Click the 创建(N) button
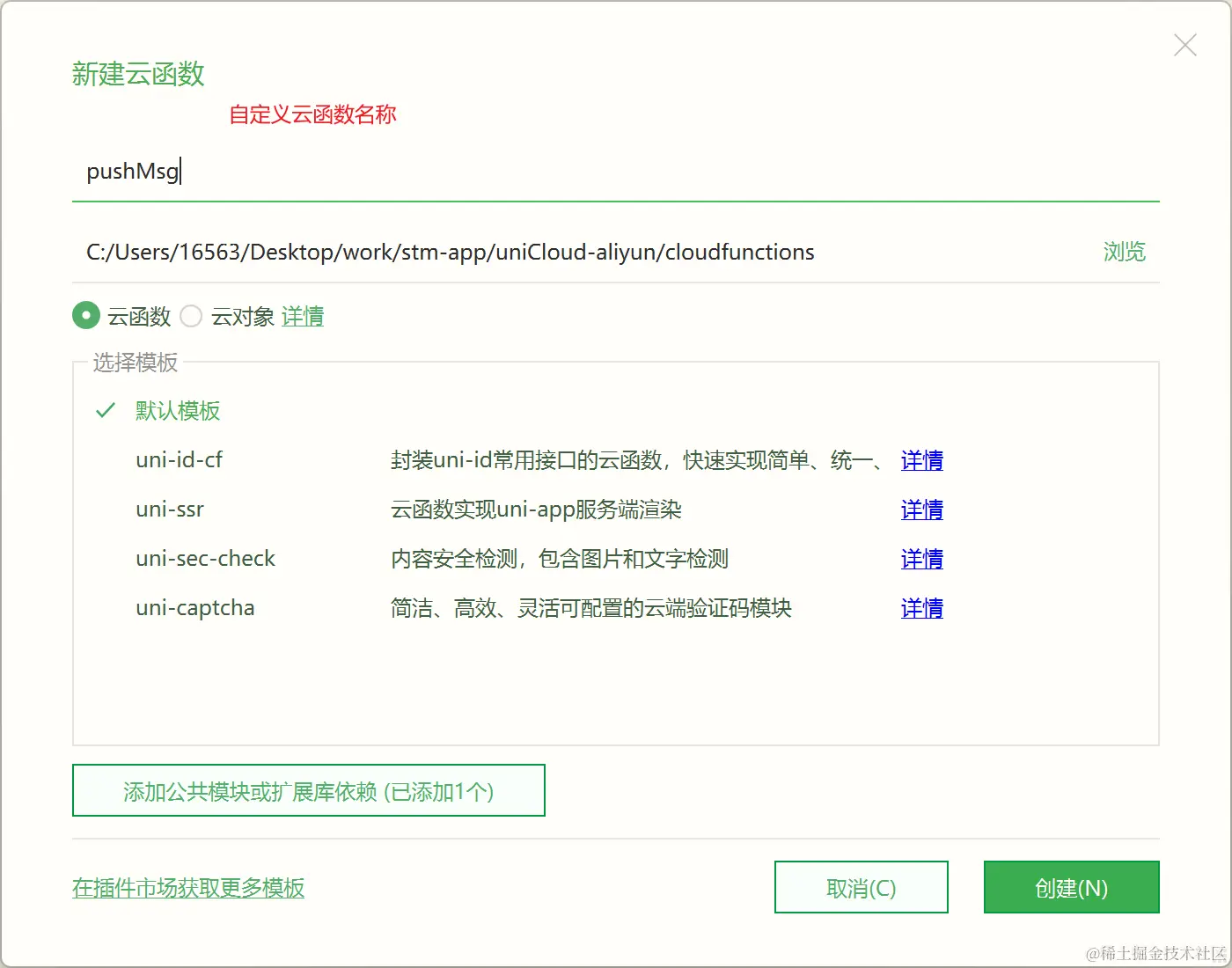 point(1072,887)
